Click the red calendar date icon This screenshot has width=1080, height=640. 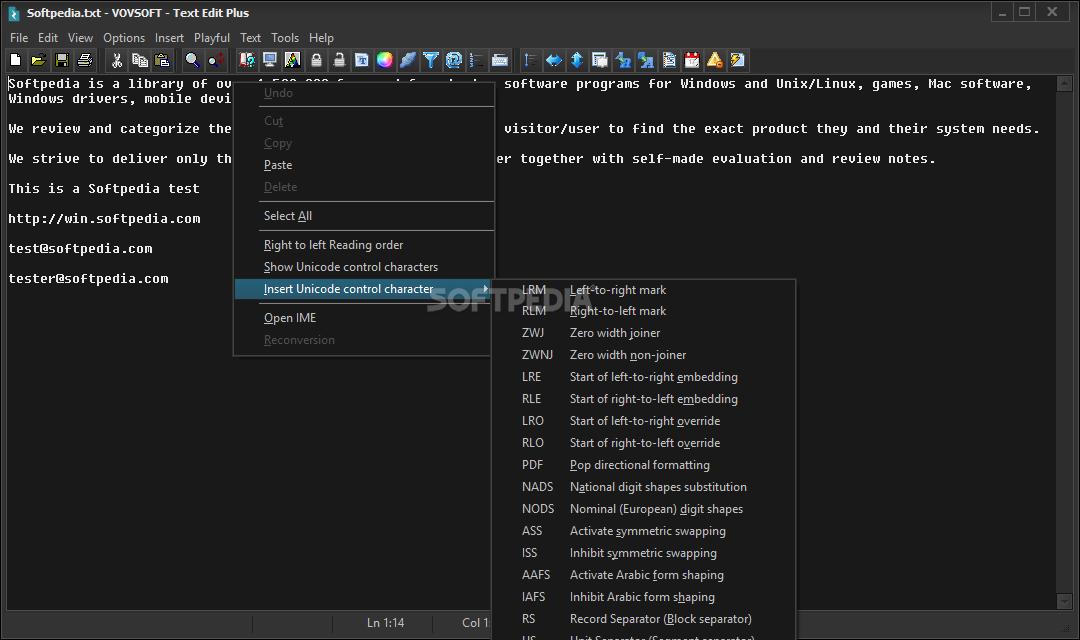click(x=692, y=61)
